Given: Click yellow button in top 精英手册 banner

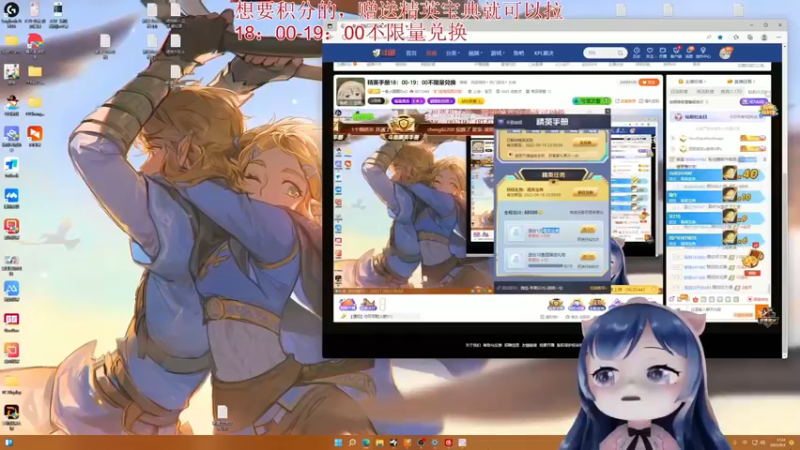Looking at the screenshot, I should [x=585, y=143].
